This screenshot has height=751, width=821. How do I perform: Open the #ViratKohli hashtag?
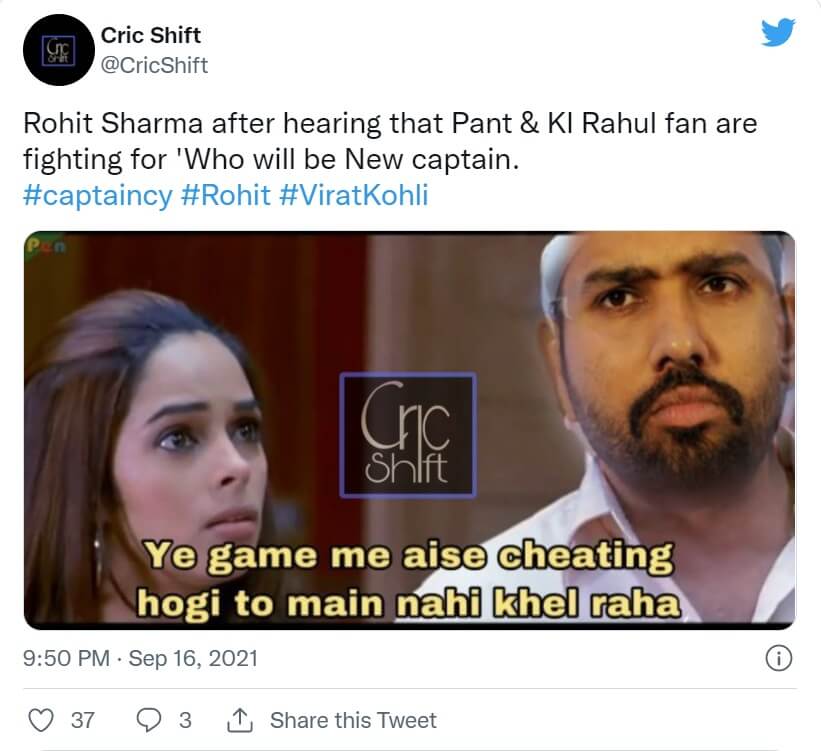pyautogui.click(x=354, y=195)
